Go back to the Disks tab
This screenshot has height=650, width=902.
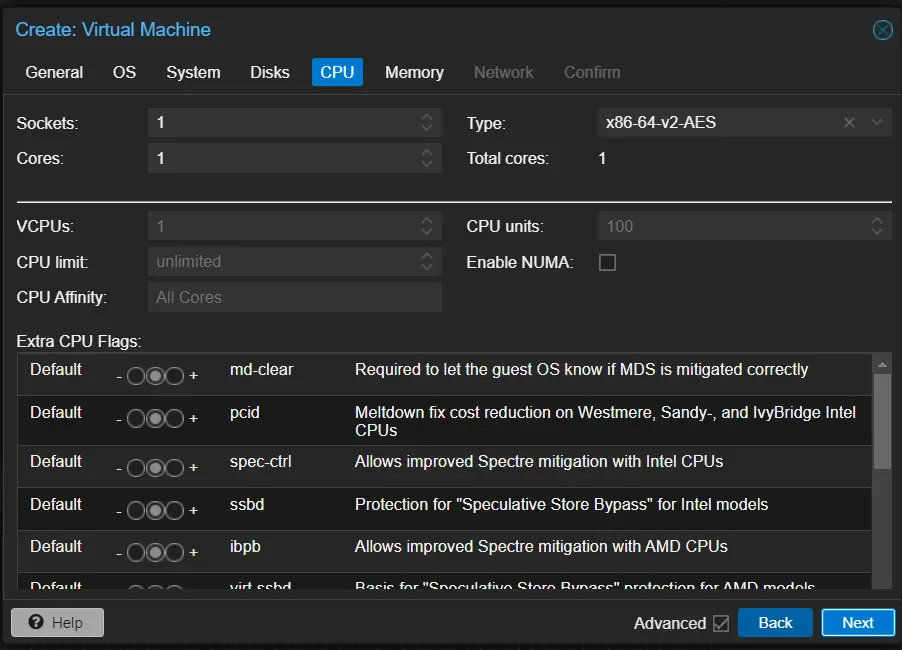pos(269,72)
